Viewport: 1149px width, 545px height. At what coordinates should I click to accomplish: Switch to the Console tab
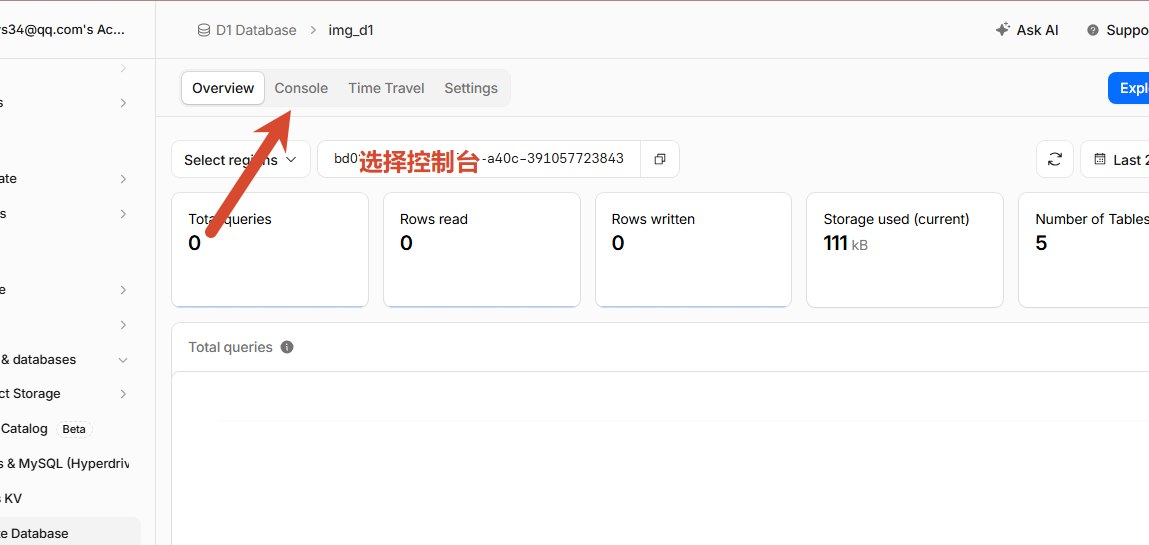[301, 88]
